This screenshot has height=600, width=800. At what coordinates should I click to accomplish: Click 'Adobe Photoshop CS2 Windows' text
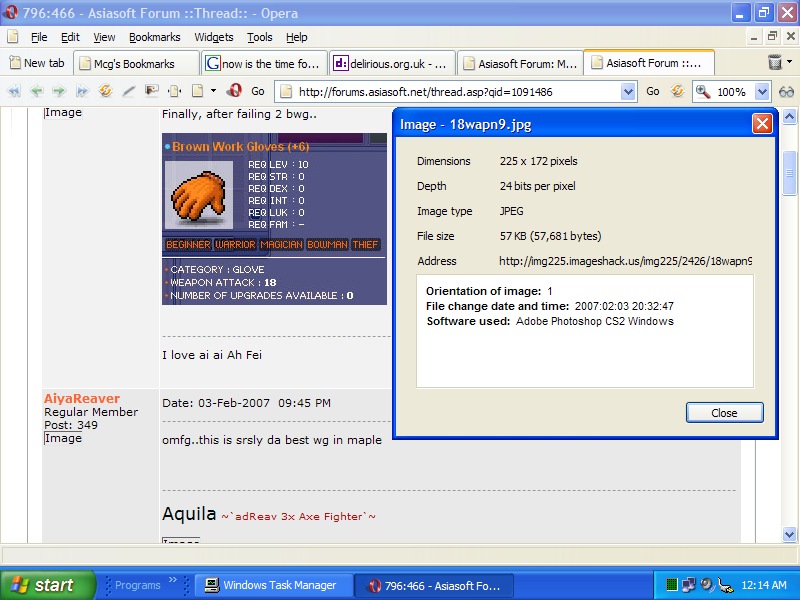595,321
